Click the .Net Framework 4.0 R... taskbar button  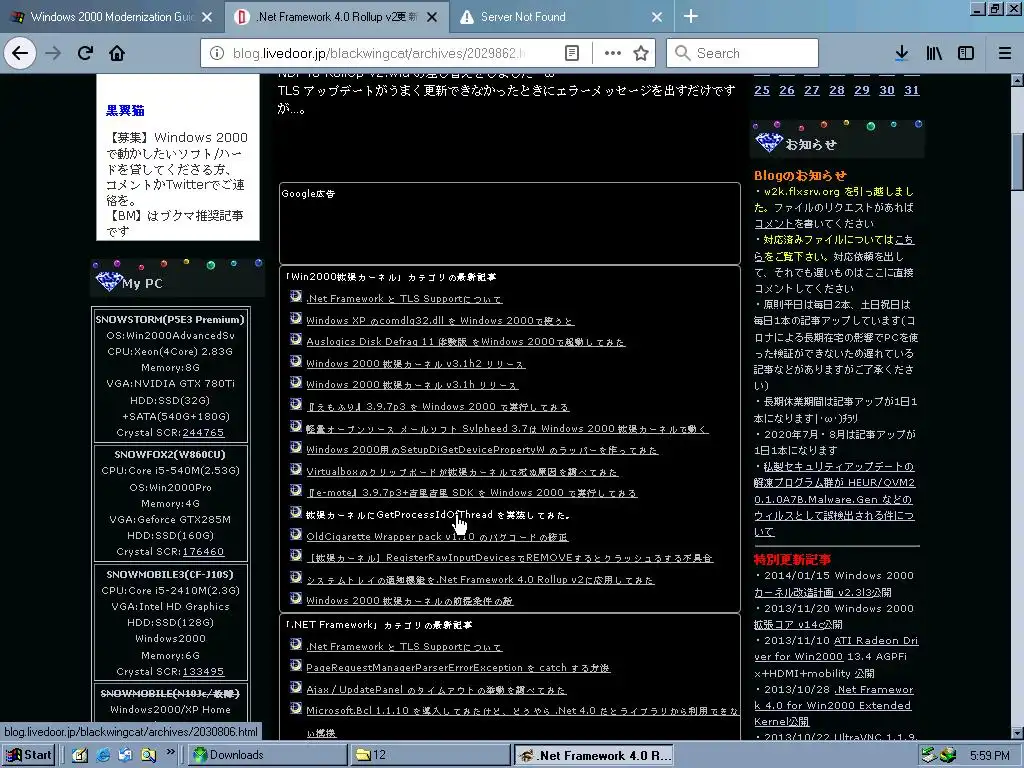coord(593,755)
